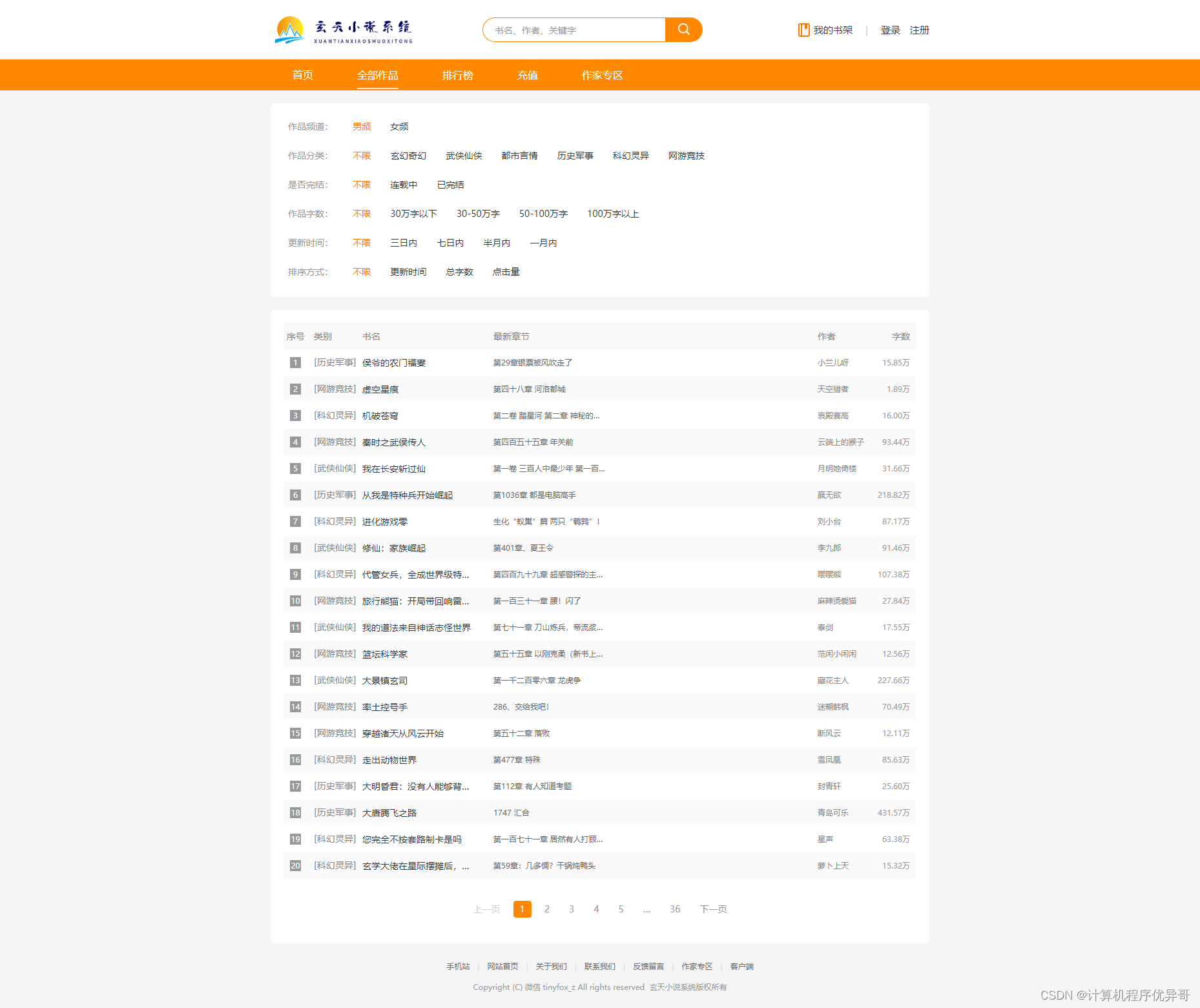Go to page 2 of results
The image size is (1200, 1008).
547,909
